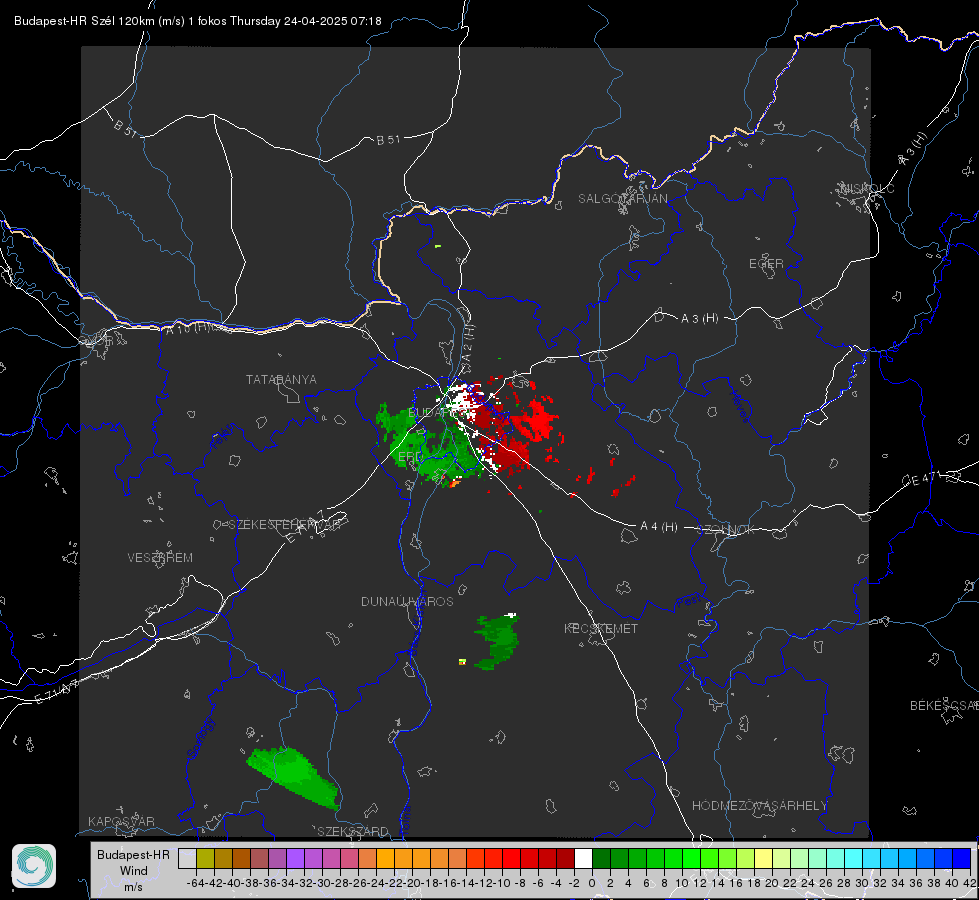Viewport: 979px width, 900px height.
Task: Click the BÉKÉSCSABA city label
Action: tap(944, 705)
